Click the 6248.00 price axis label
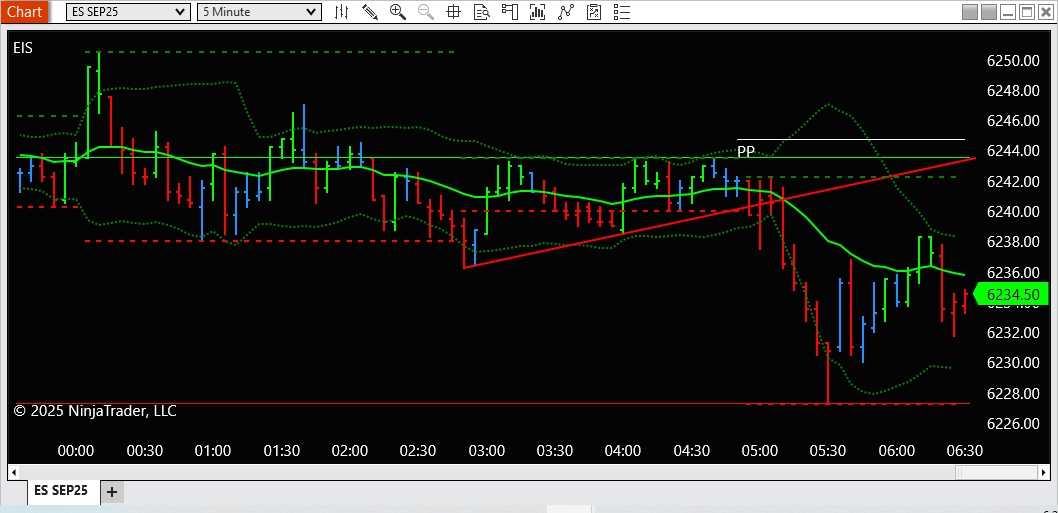This screenshot has width=1058, height=513. click(x=1013, y=90)
